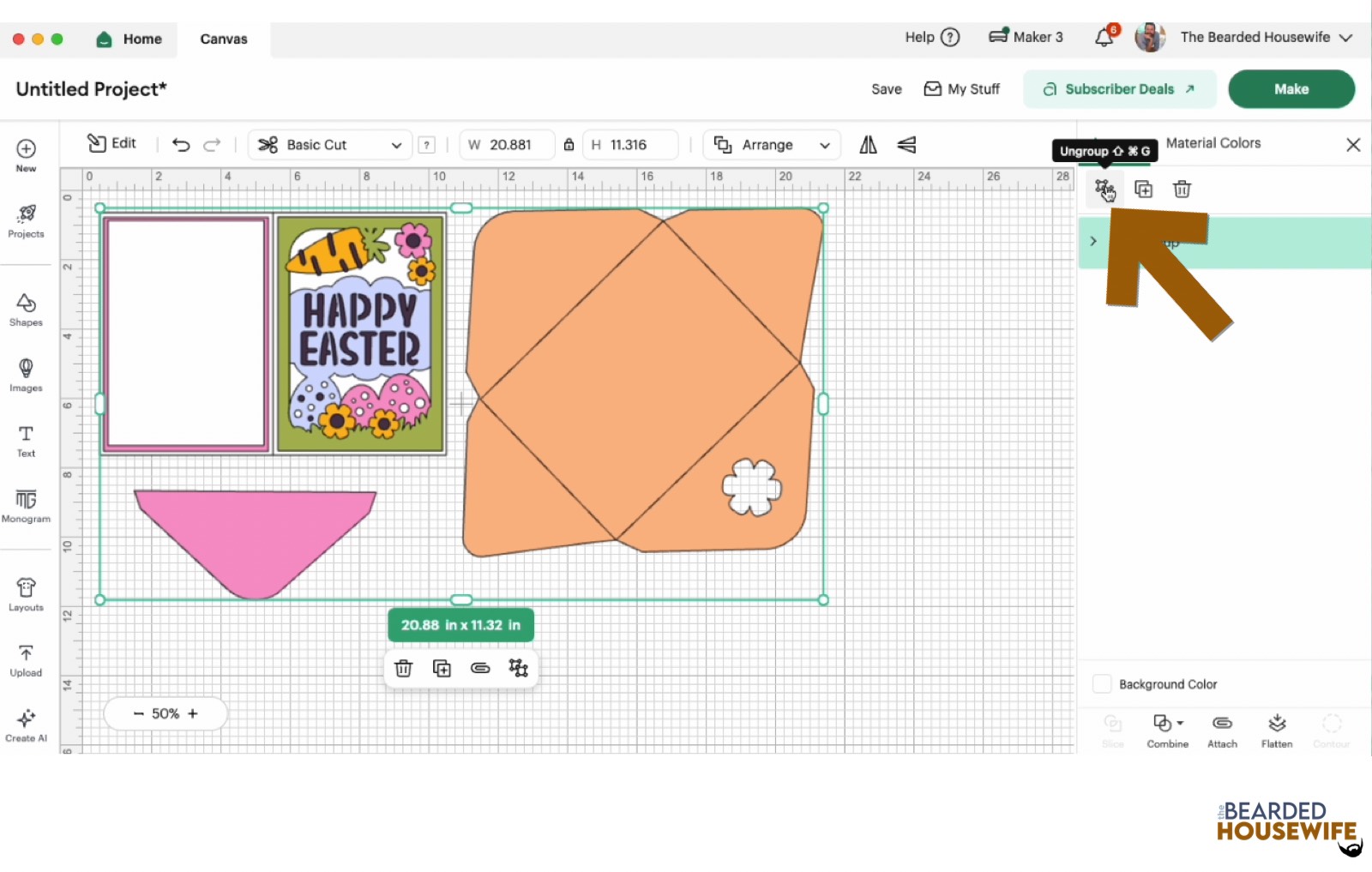Select the pink envelope liner shape

pos(255,544)
